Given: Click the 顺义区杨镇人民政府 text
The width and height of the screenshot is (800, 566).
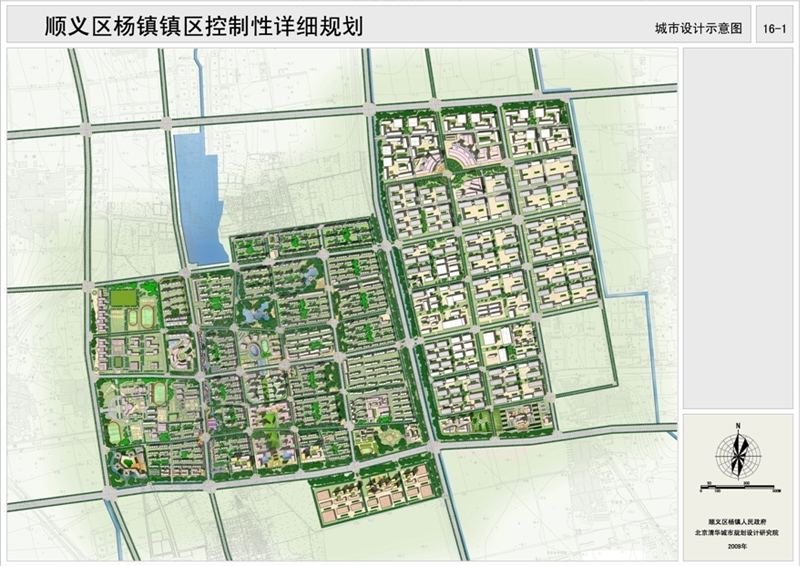Looking at the screenshot, I should pos(738,522).
